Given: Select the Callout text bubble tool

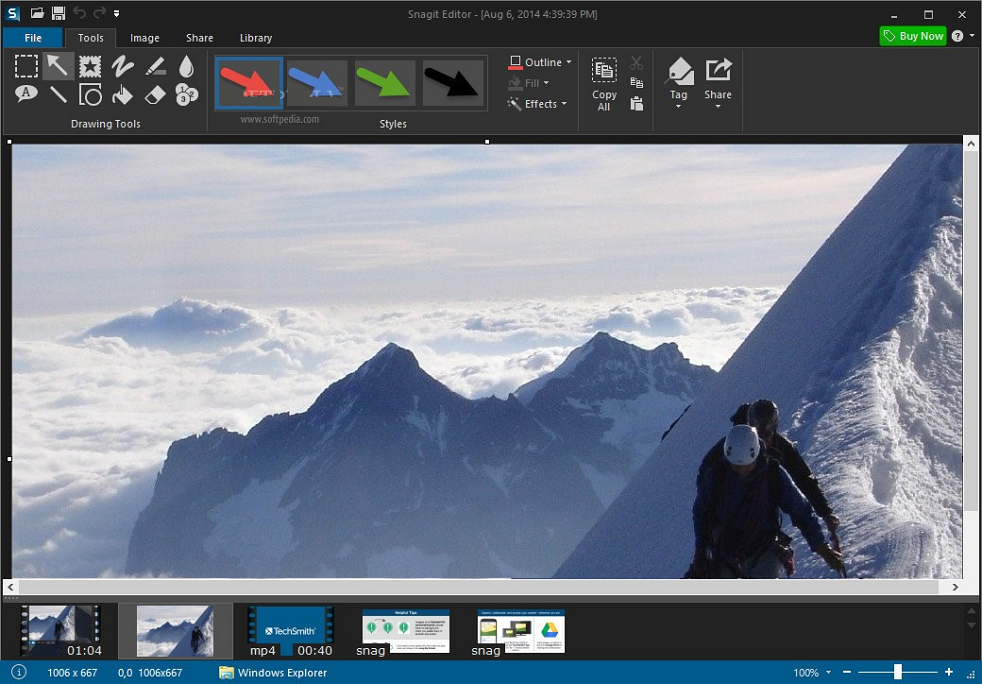Looking at the screenshot, I should pos(26,95).
